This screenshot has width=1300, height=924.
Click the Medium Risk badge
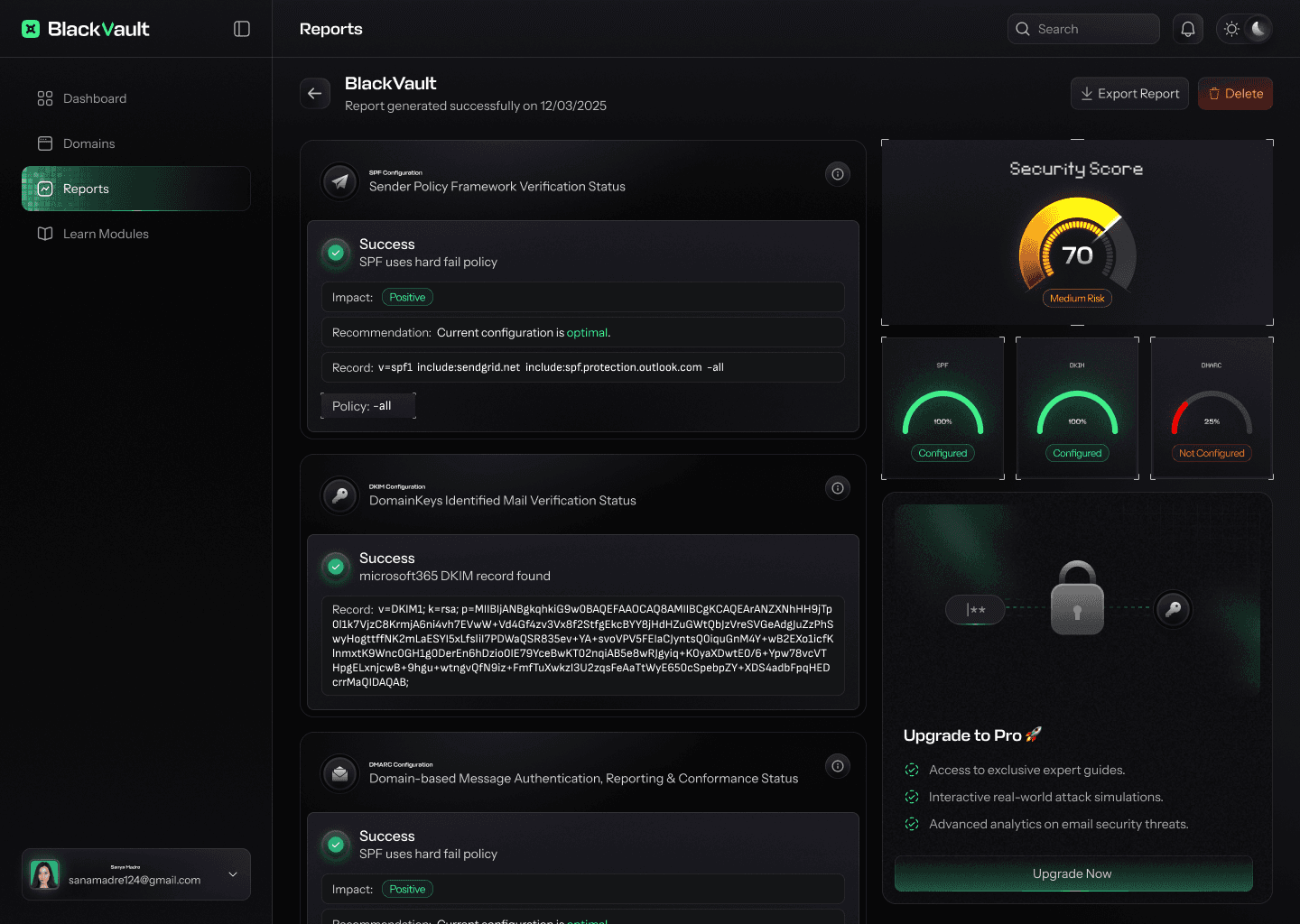click(1077, 298)
